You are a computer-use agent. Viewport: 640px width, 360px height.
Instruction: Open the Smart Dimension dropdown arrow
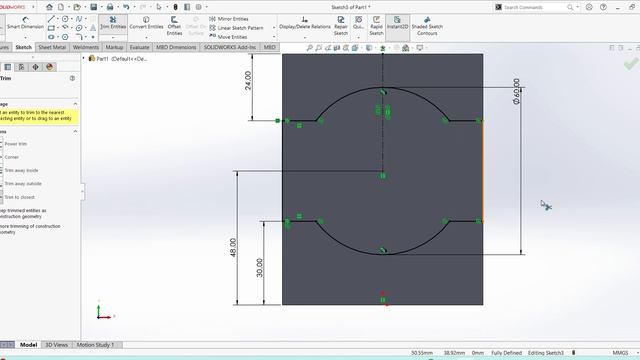tap(25, 38)
